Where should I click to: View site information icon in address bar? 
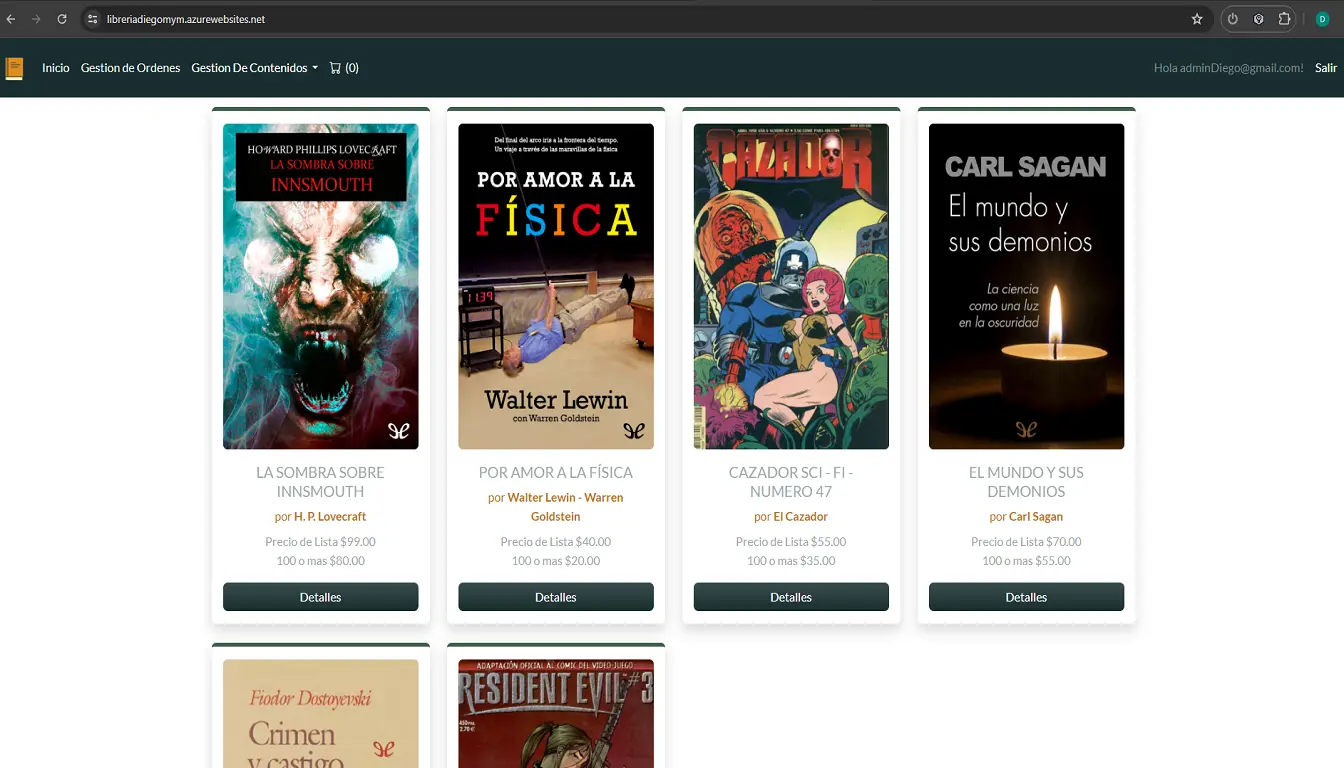tap(92, 19)
